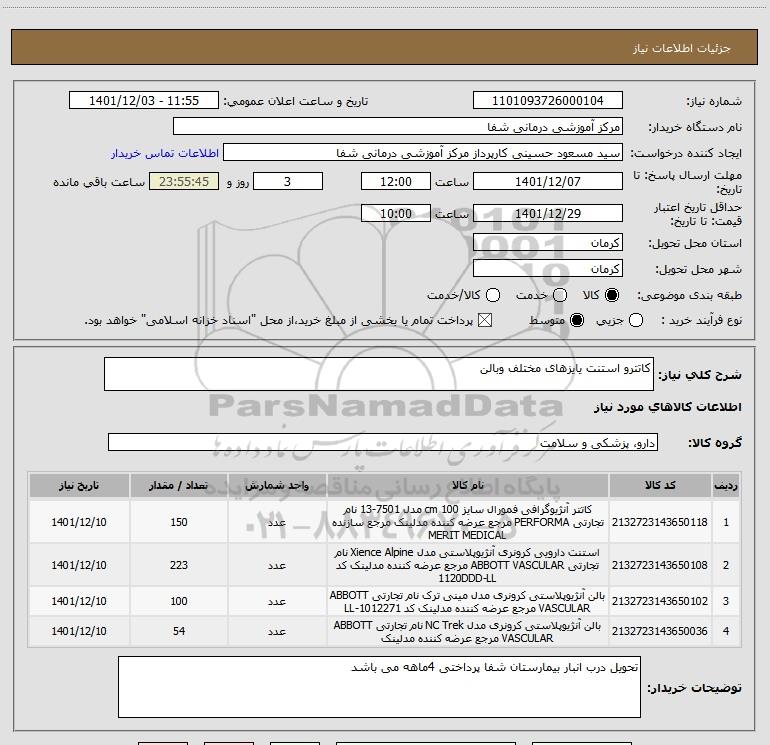Click the اطلاعات کالاهای مورد نیاز heading
Screen dimensions: 770x745
tap(668, 407)
